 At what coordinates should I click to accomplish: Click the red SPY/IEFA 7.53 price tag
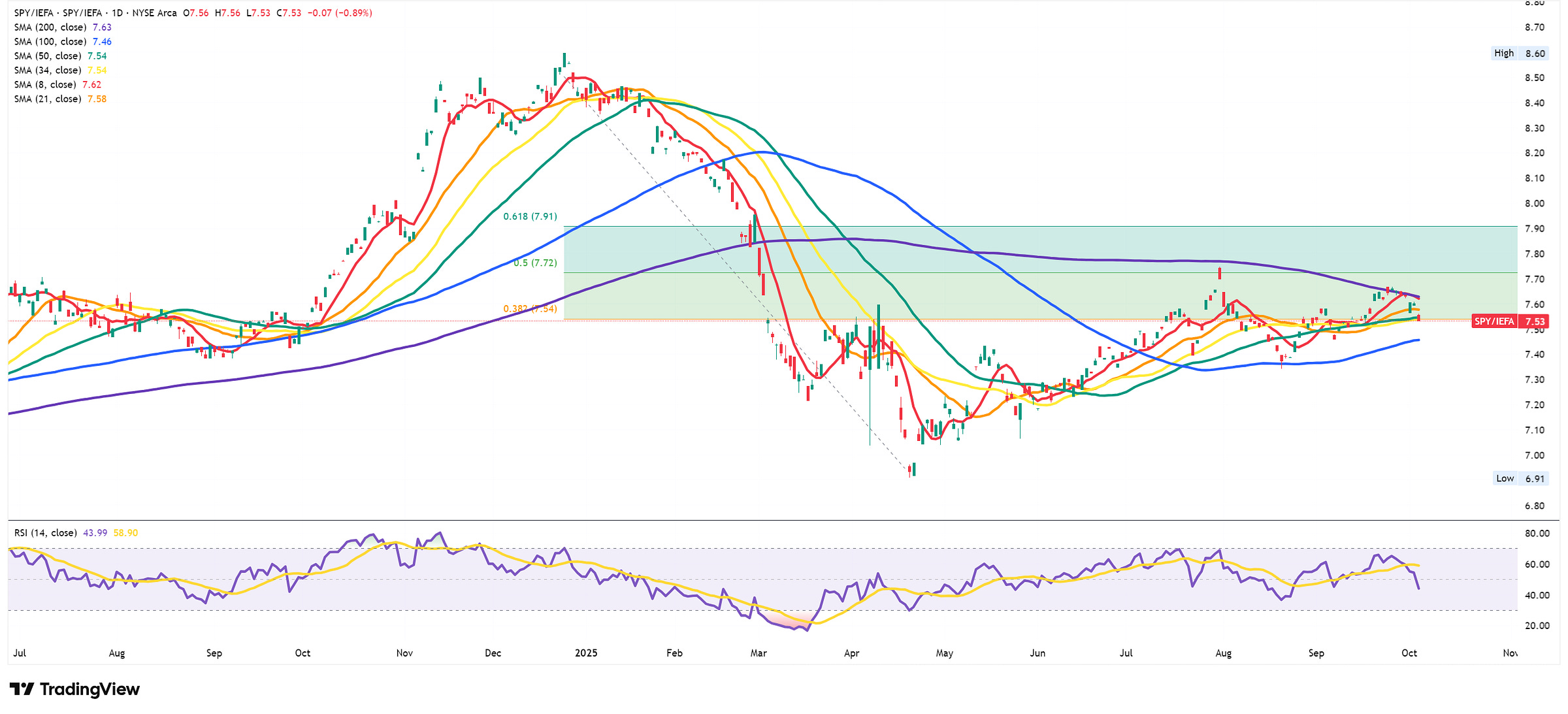click(1509, 321)
